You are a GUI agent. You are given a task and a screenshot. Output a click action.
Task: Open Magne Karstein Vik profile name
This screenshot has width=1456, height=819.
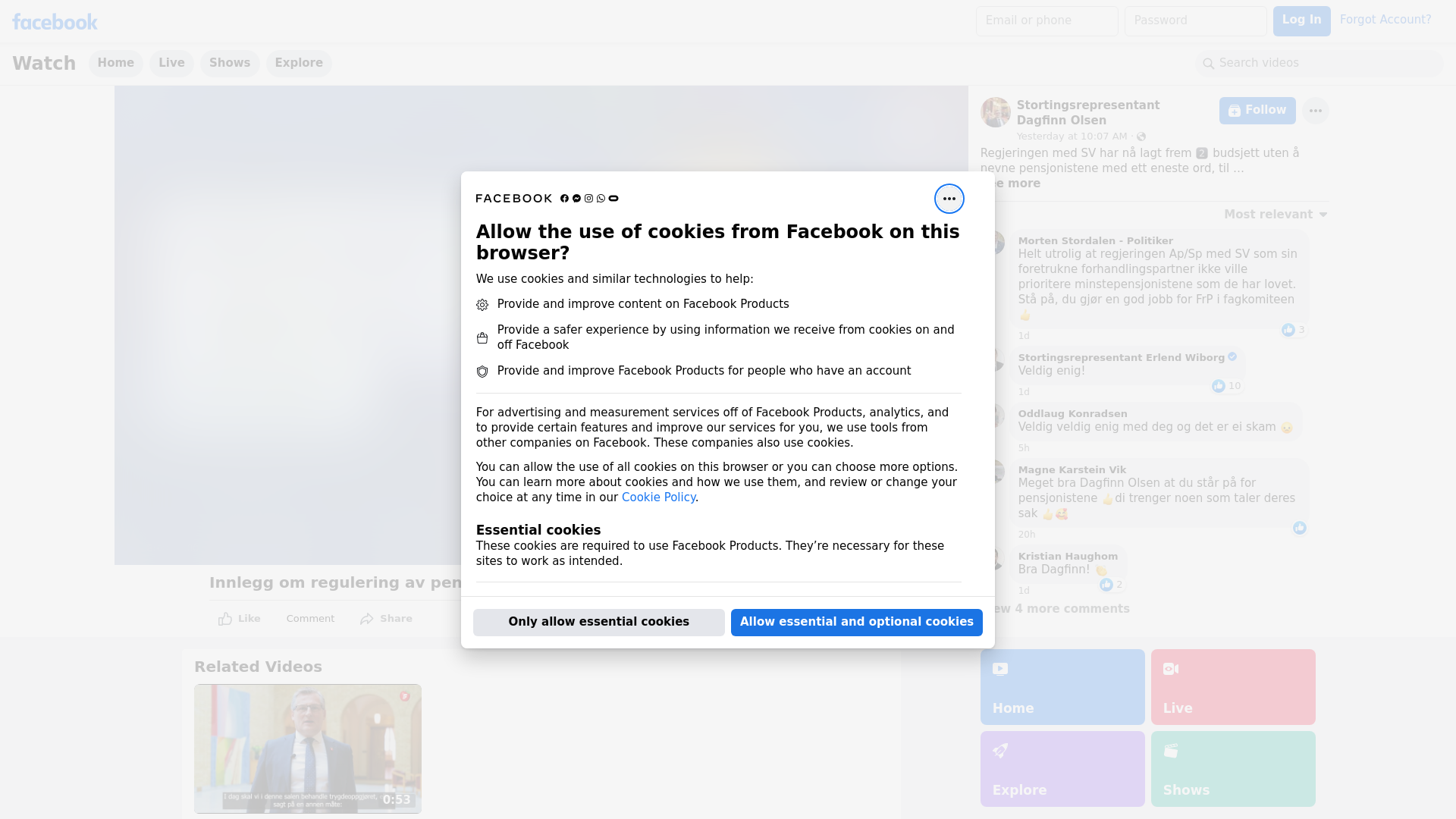(x=1072, y=470)
